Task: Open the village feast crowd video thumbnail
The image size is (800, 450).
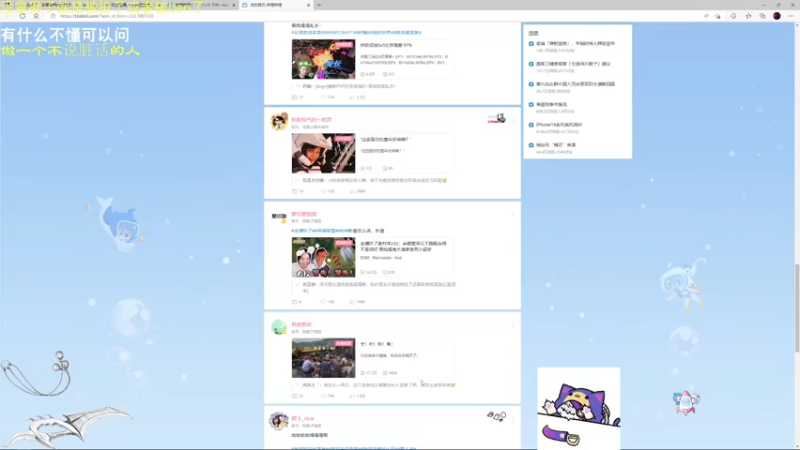Action: (x=323, y=358)
